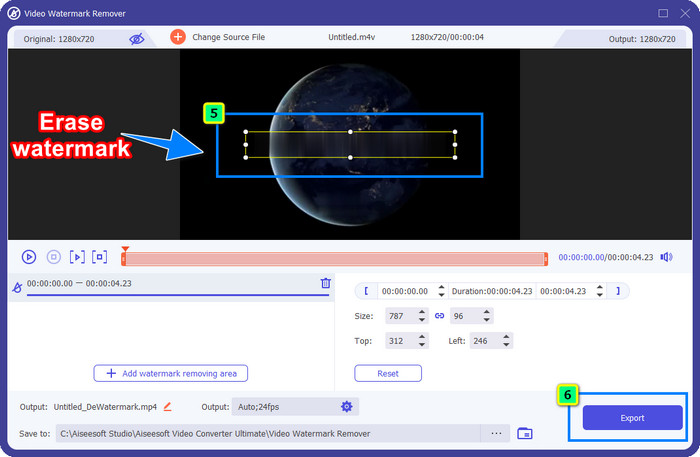Click the set end bracket icon
Screen dimensions: 700x457
point(618,291)
